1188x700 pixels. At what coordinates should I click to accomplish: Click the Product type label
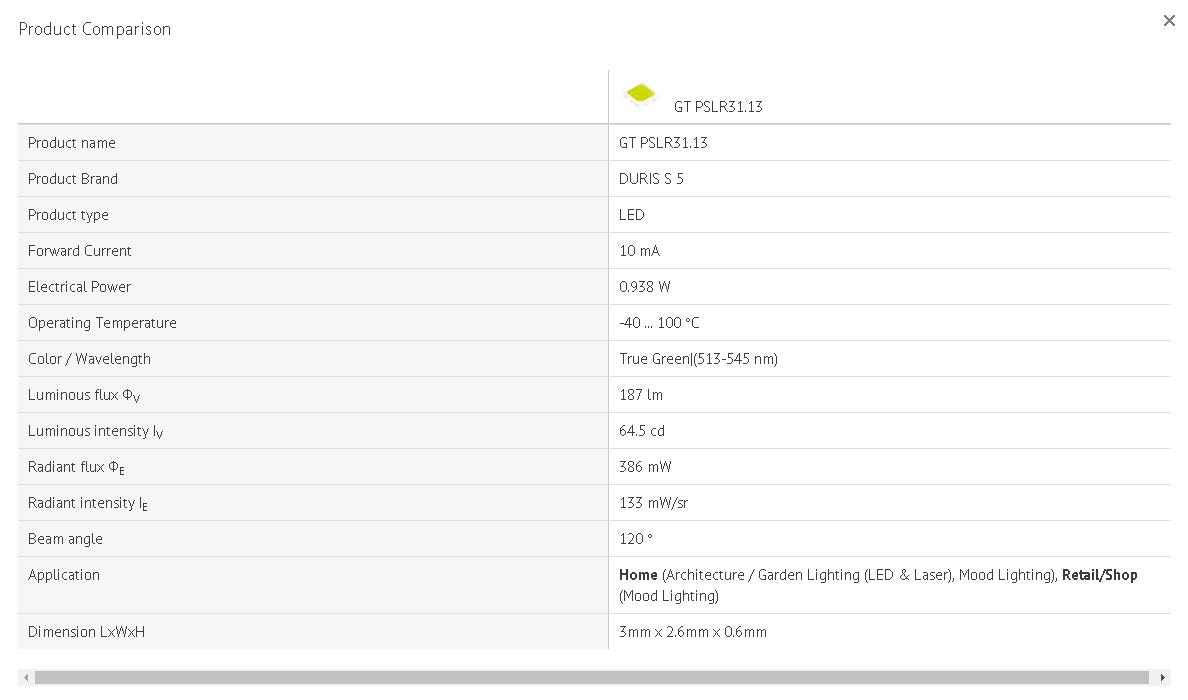coord(68,215)
